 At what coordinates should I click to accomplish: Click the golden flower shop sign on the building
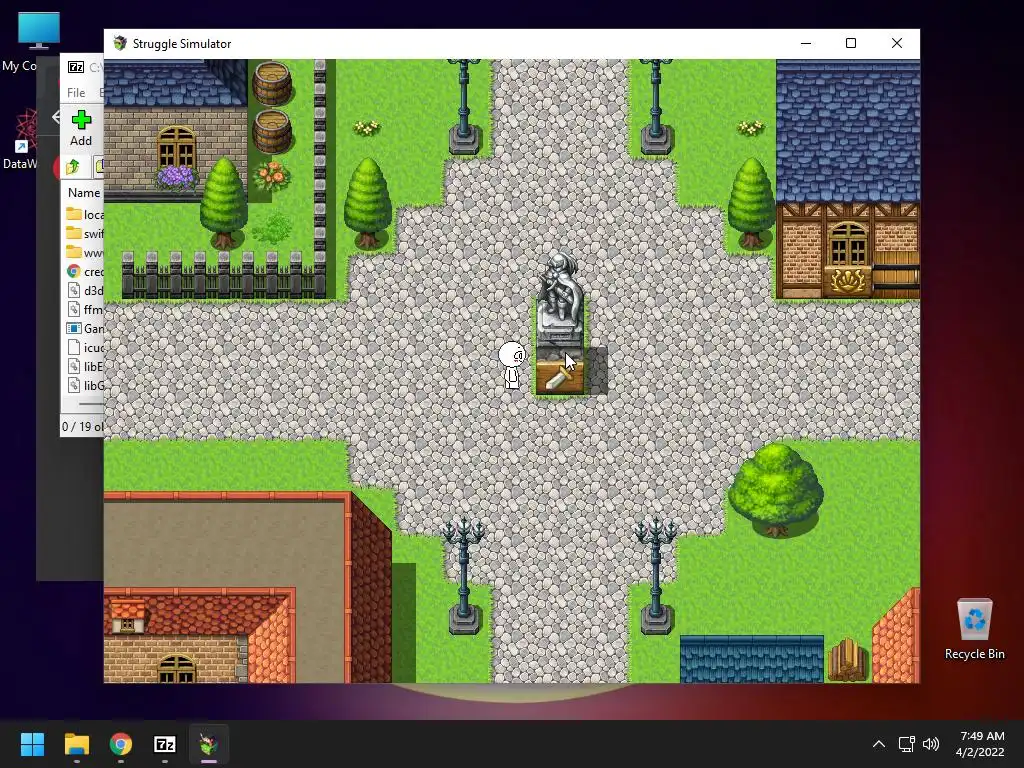pyautogui.click(x=848, y=280)
